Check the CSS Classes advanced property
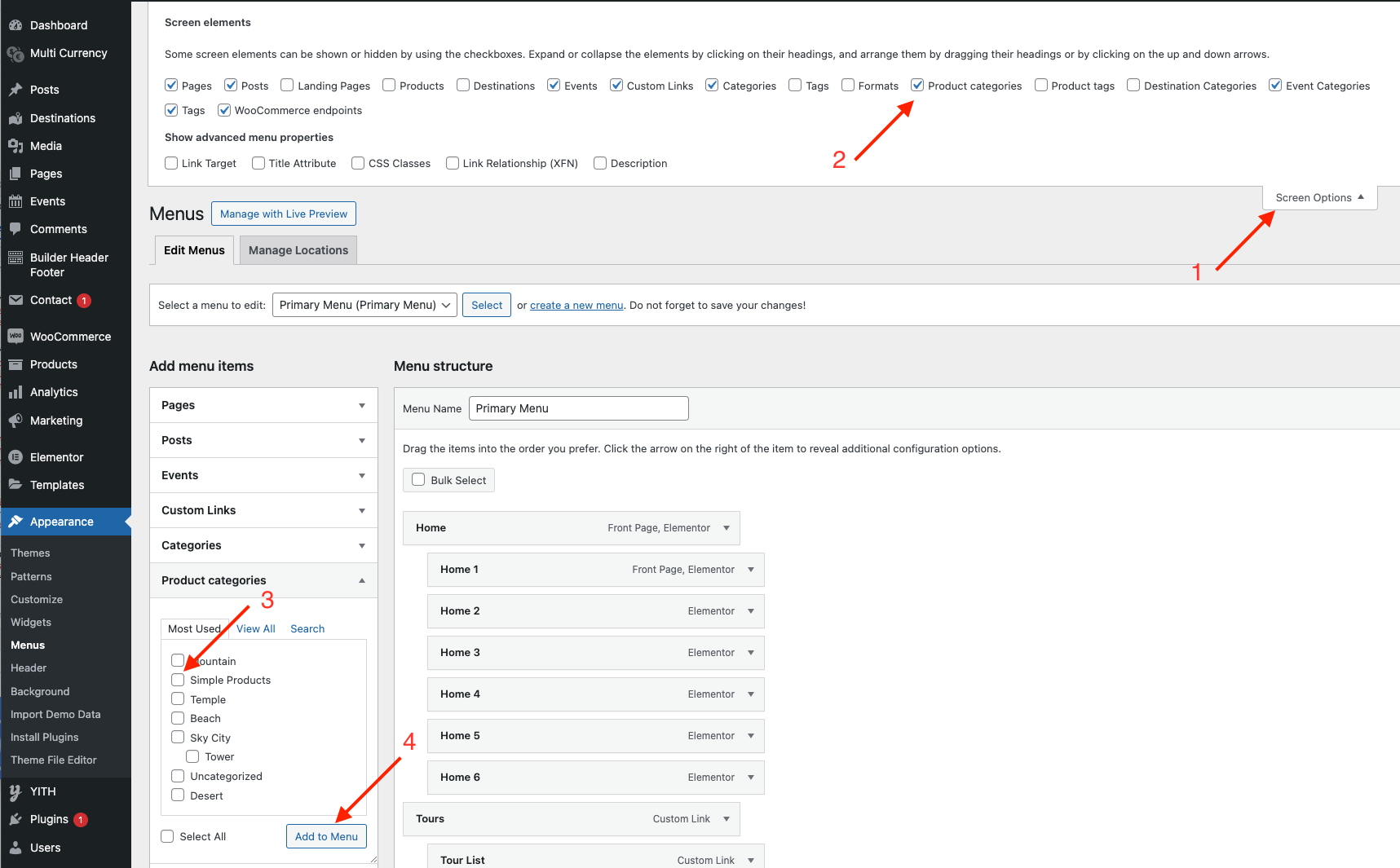The width and height of the screenshot is (1400, 868). tap(358, 163)
